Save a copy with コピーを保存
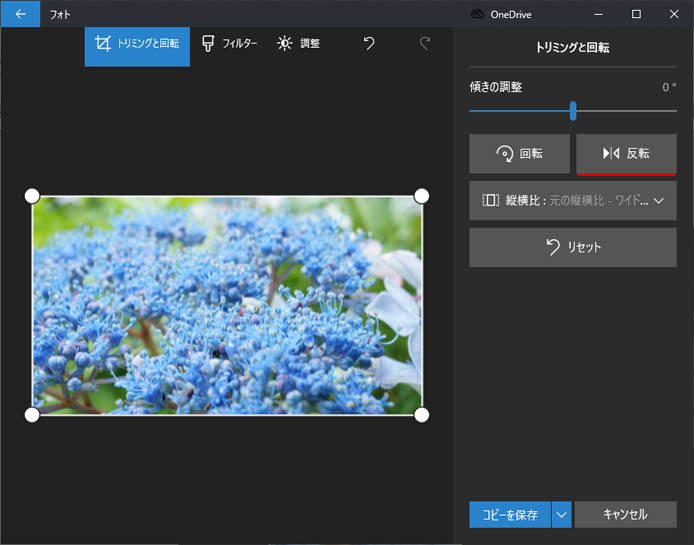The width and height of the screenshot is (694, 545). click(510, 514)
